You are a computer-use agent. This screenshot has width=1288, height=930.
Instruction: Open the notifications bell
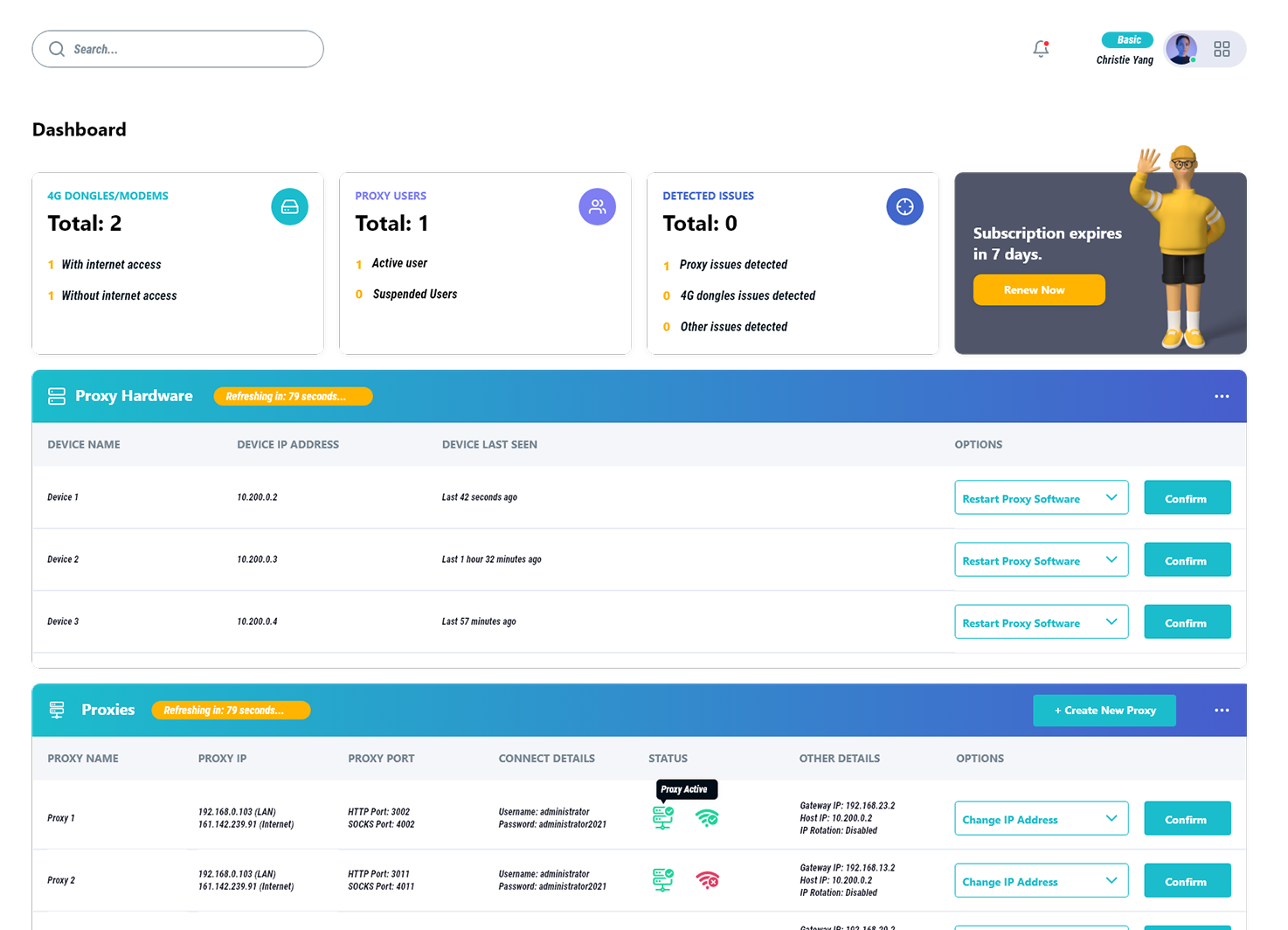pos(1040,49)
